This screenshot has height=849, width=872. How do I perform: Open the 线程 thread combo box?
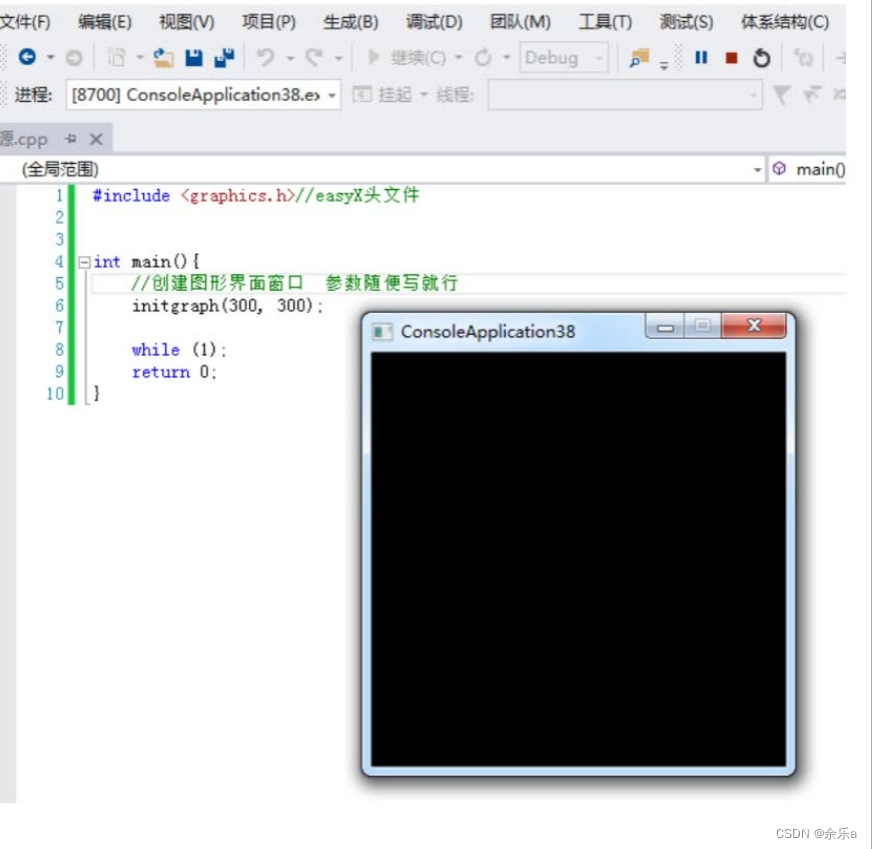[625, 95]
